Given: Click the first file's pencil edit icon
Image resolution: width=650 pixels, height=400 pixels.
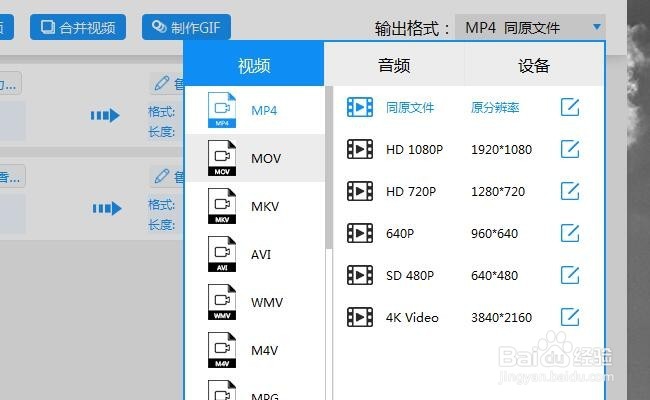Looking at the screenshot, I should coord(162,83).
